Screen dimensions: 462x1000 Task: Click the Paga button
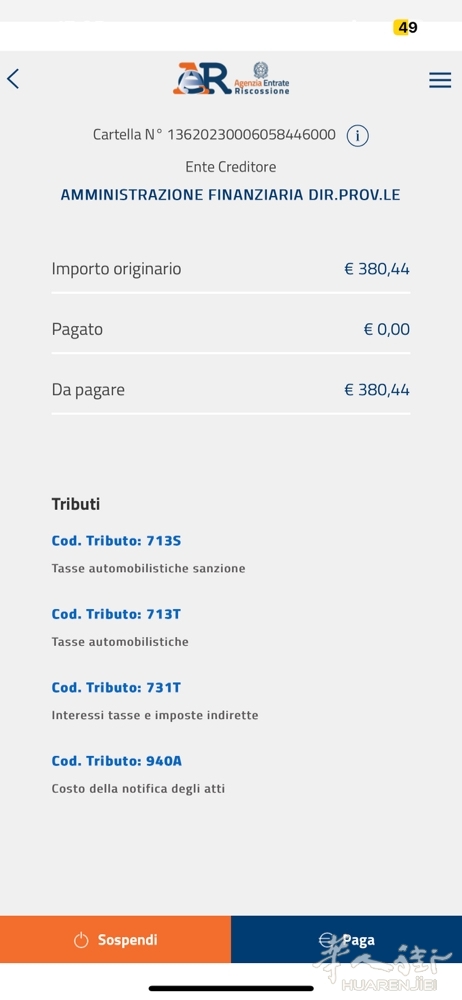point(346,939)
